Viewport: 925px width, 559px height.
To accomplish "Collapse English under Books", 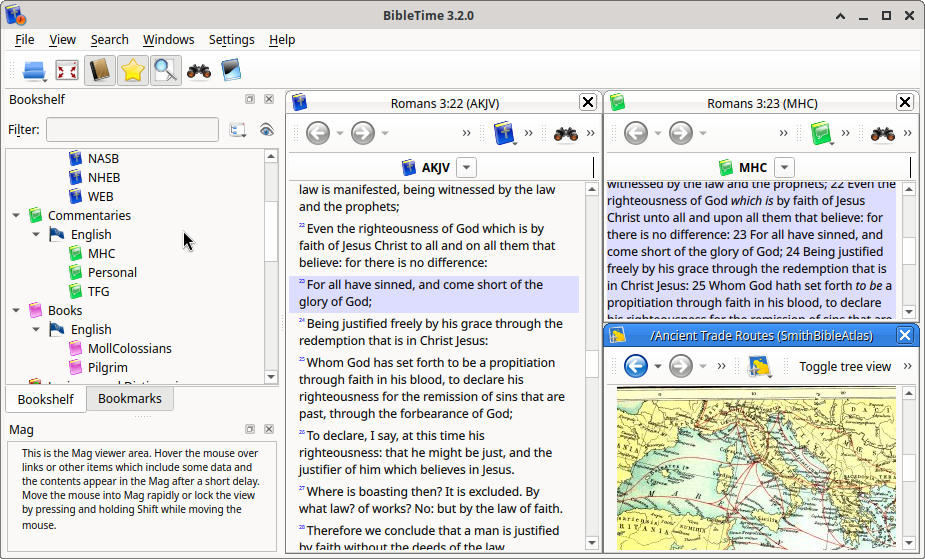I will coord(36,329).
